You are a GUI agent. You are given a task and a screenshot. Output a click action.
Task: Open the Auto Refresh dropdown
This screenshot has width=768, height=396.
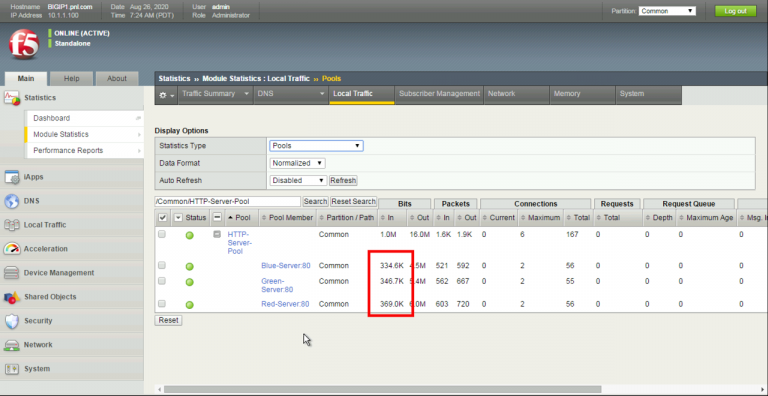coord(298,180)
